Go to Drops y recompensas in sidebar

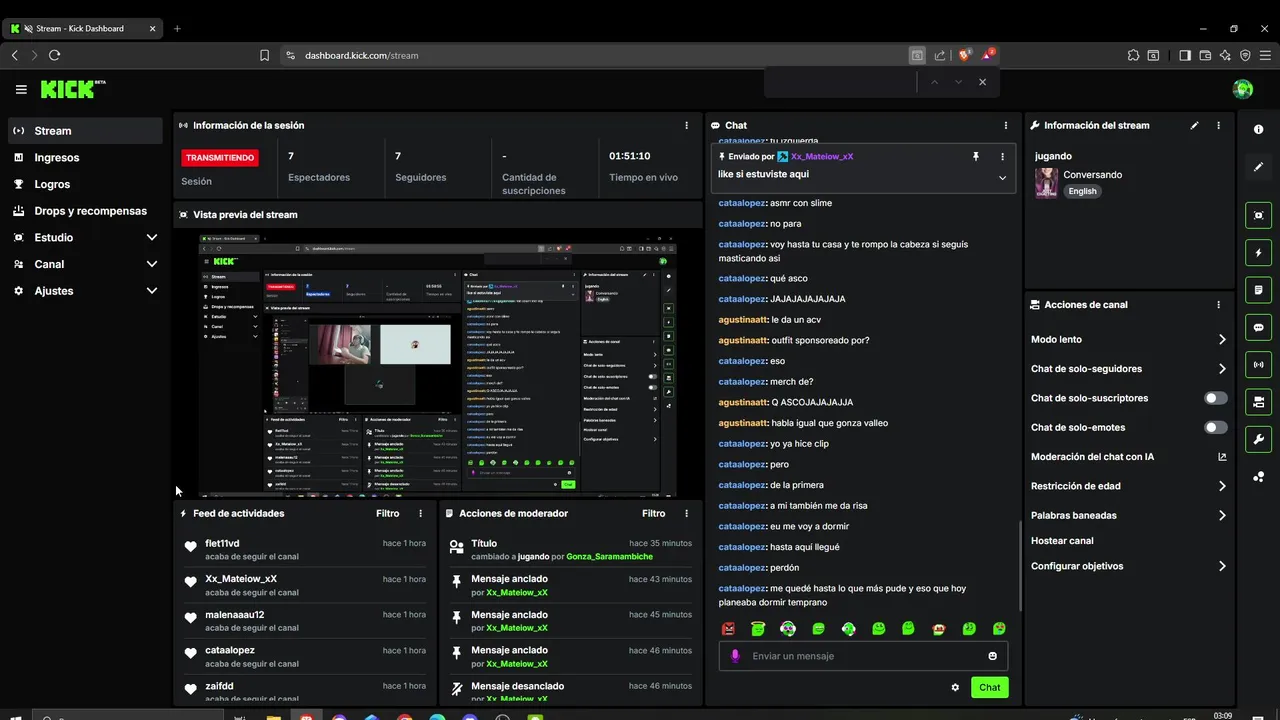pyautogui.click(x=85, y=211)
